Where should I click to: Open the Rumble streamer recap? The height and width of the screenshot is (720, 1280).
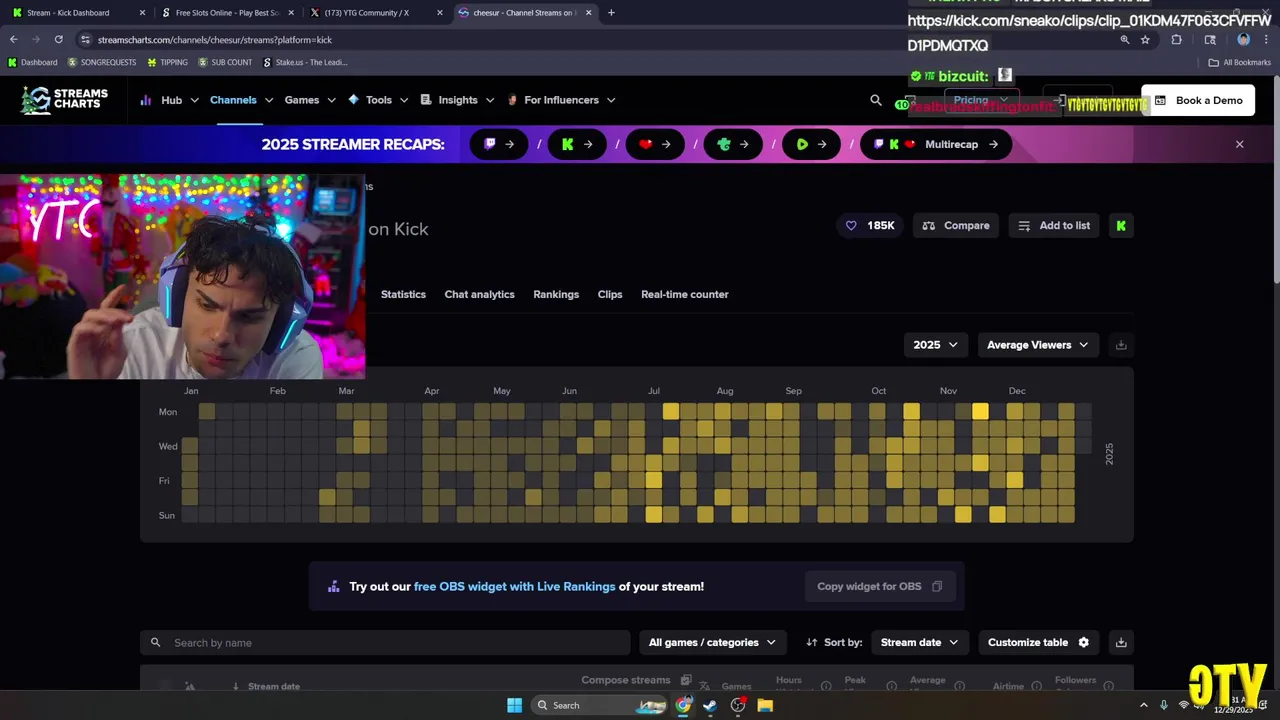[811, 144]
